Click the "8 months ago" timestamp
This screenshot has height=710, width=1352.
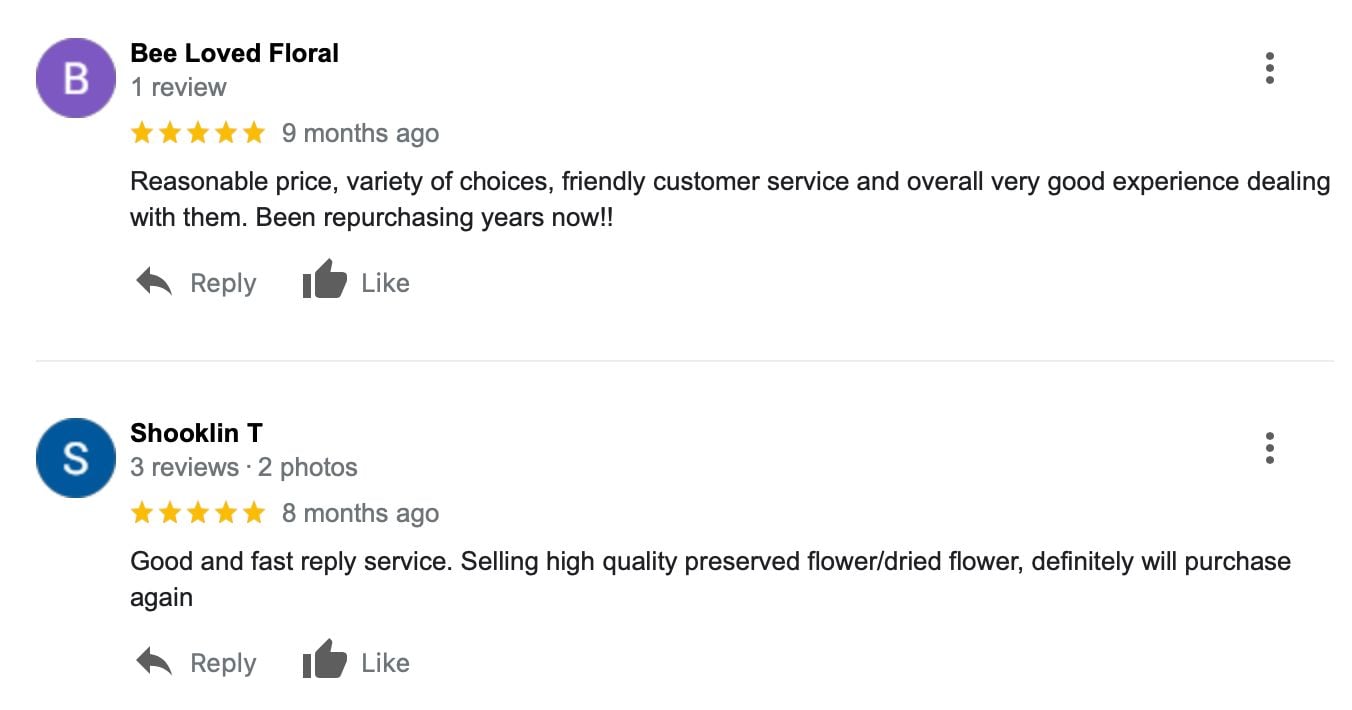tap(360, 513)
